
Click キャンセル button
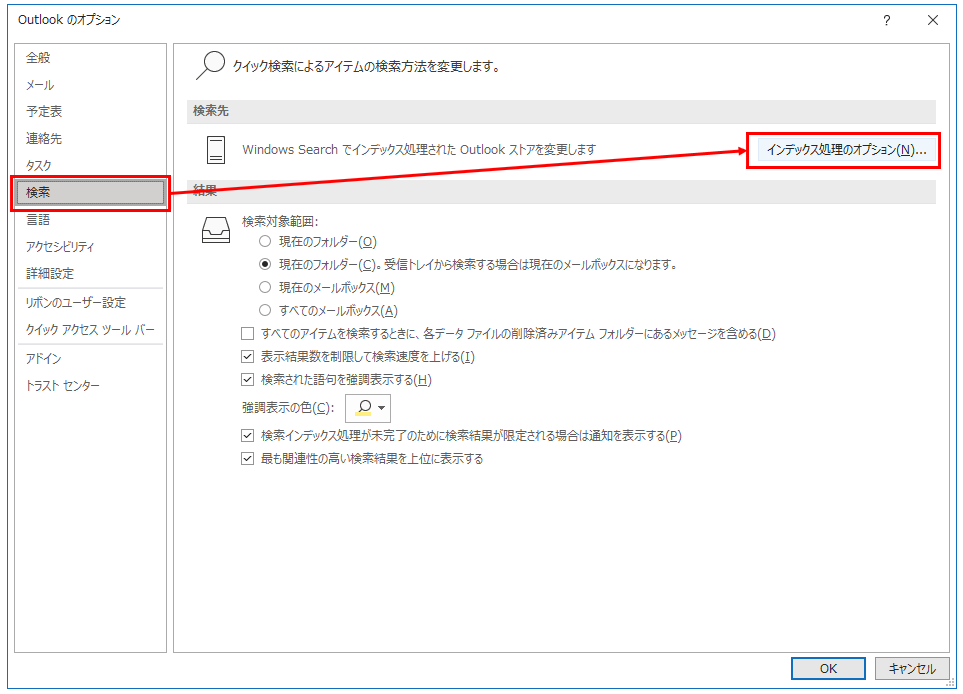point(911,668)
